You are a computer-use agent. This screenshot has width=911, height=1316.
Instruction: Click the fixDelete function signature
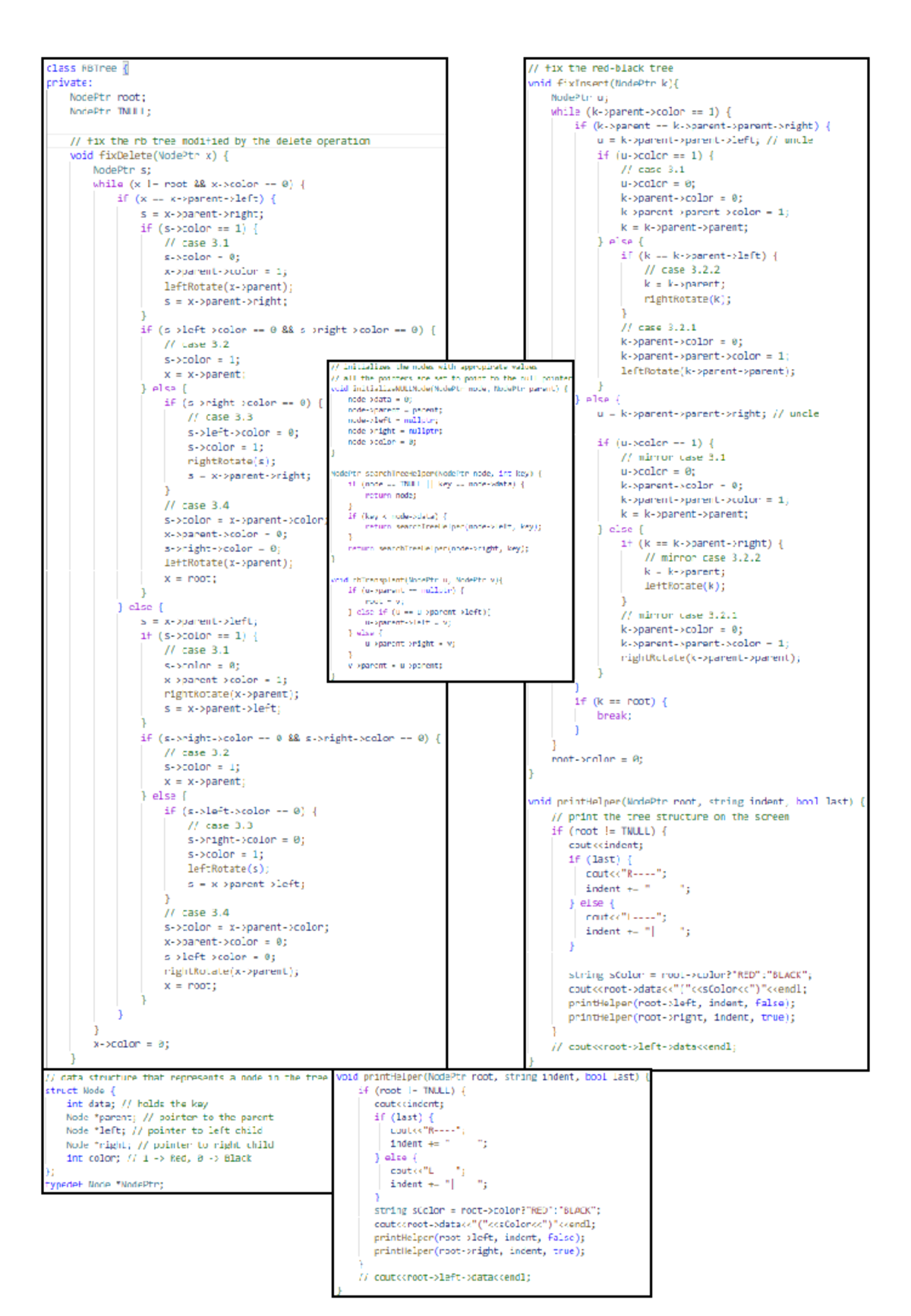[149, 156]
